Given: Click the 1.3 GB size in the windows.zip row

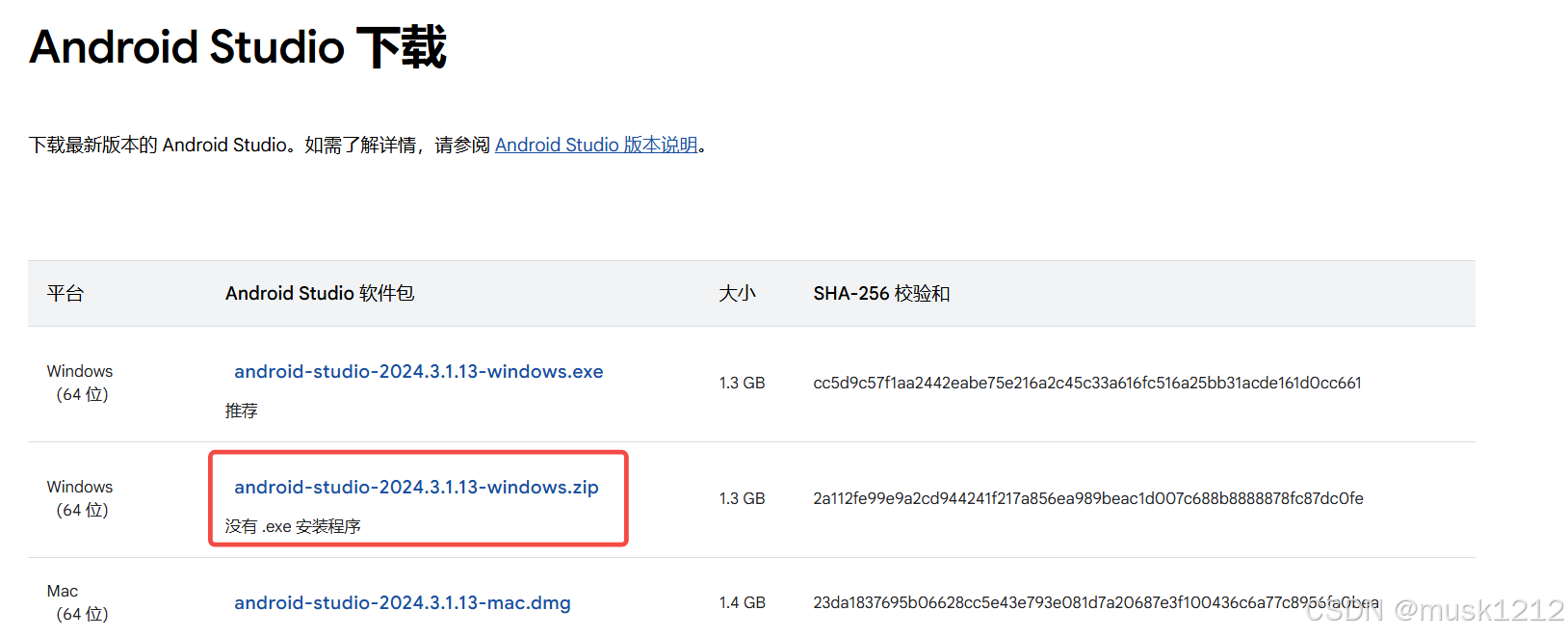Looking at the screenshot, I should pos(742,498).
